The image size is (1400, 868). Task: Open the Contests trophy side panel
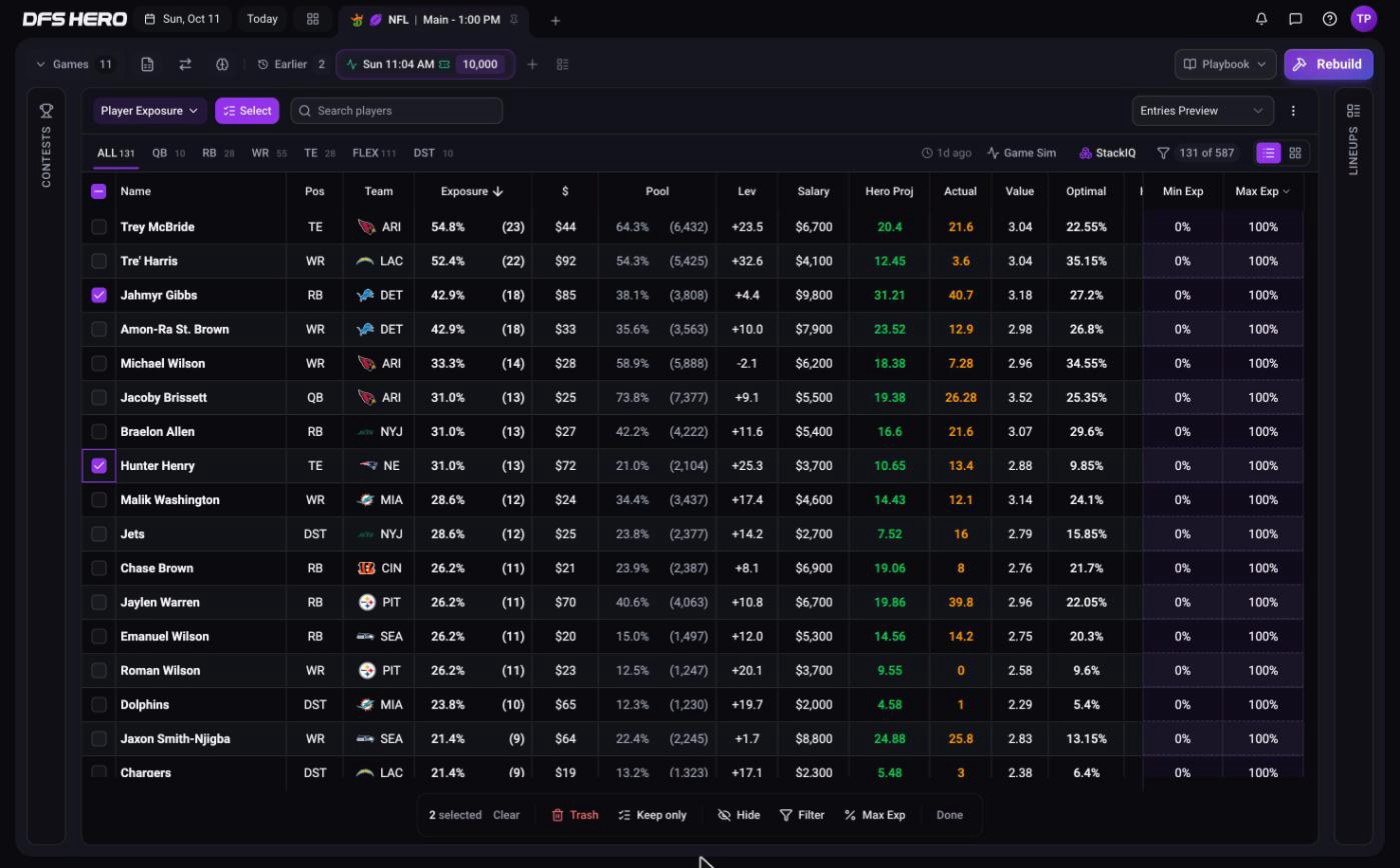click(46, 143)
